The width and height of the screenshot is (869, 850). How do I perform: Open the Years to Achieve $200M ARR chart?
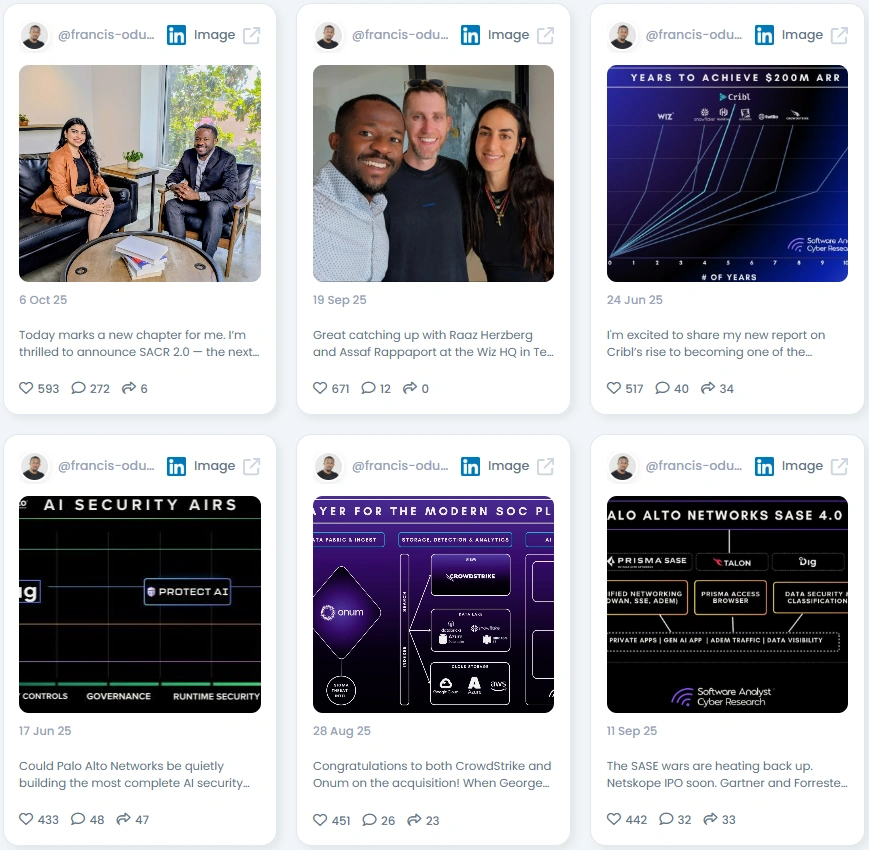(x=727, y=173)
